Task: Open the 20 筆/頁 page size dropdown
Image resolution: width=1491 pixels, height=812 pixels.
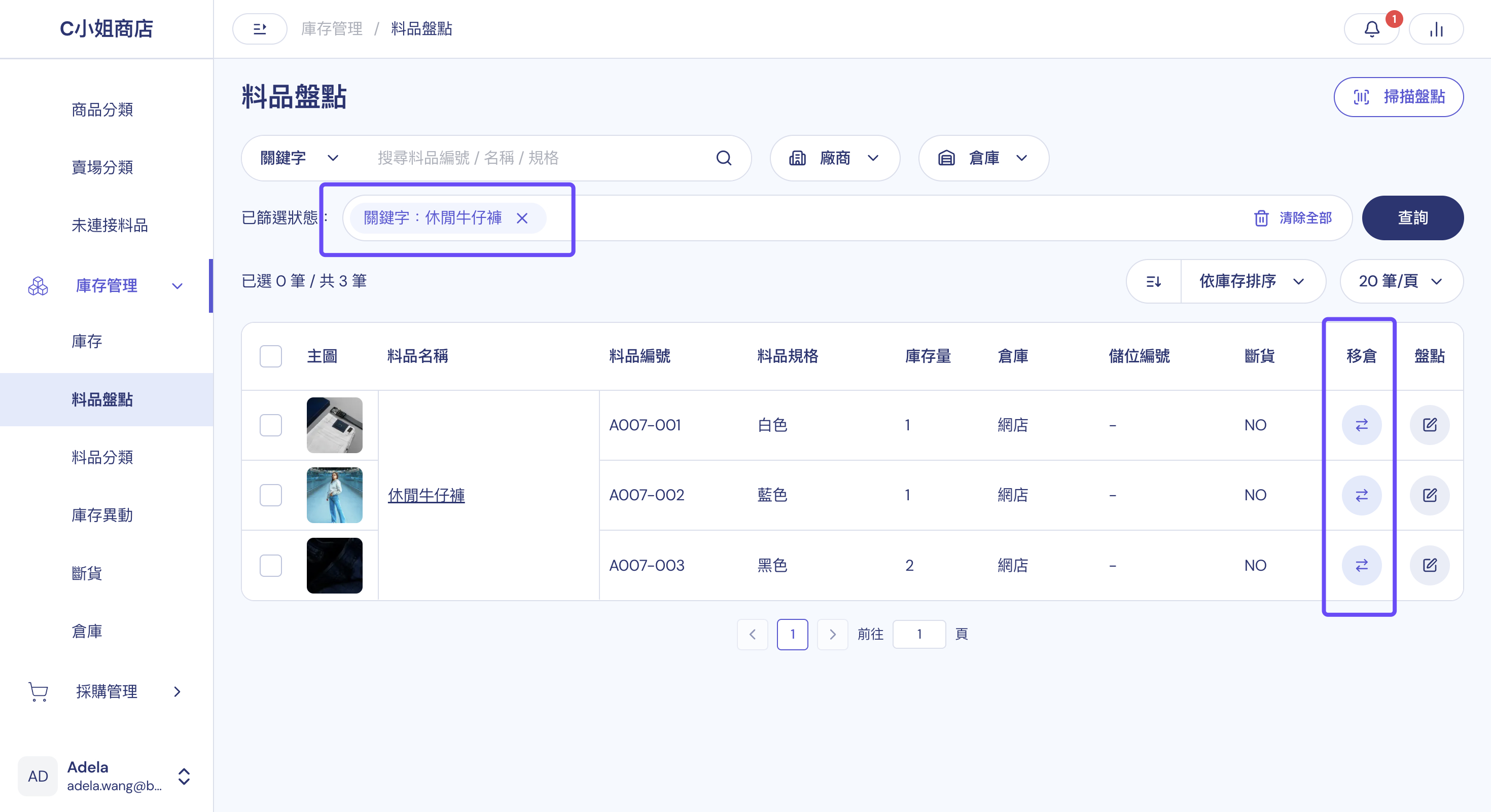Action: click(1401, 281)
